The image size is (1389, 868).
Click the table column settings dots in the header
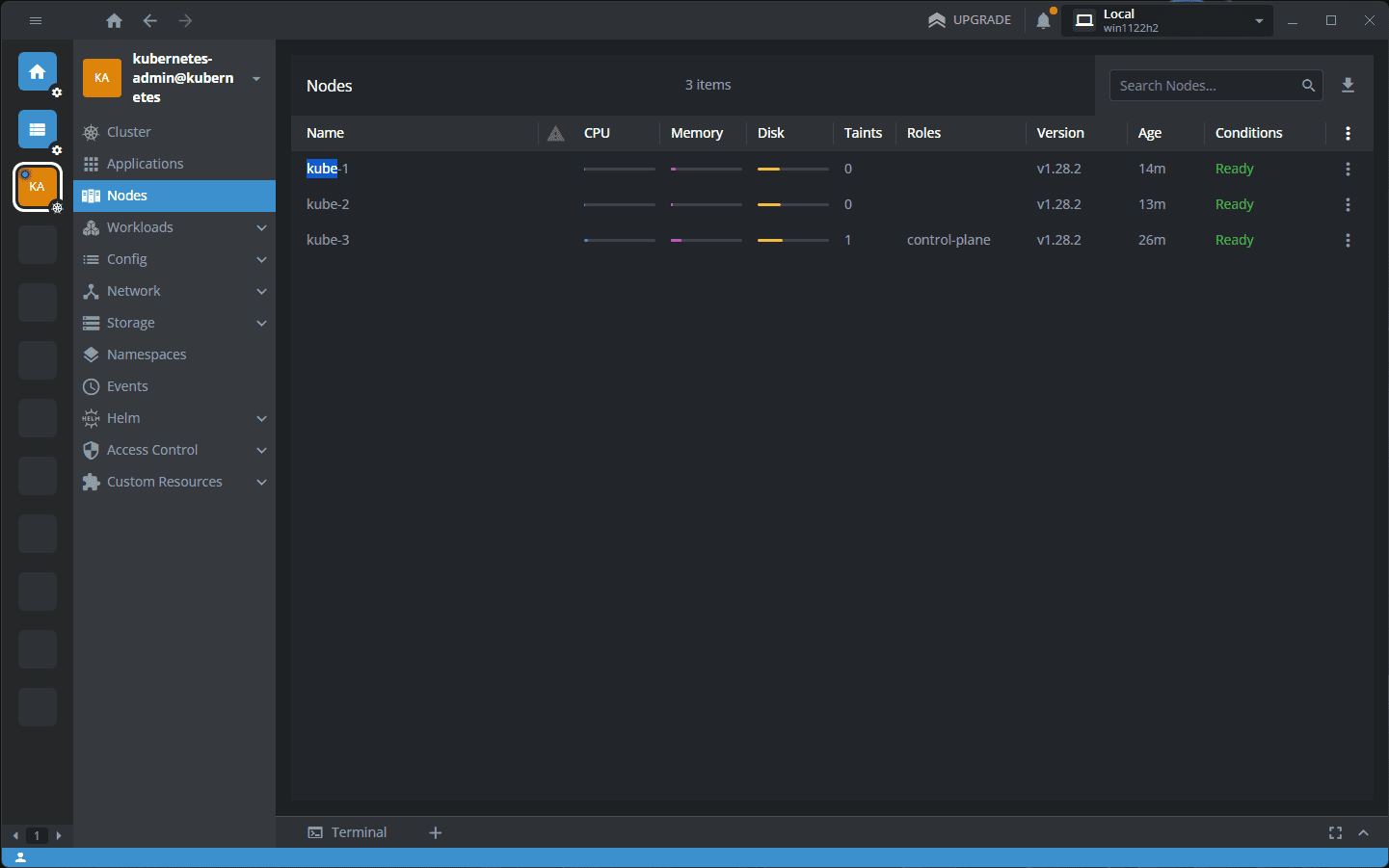point(1348,133)
